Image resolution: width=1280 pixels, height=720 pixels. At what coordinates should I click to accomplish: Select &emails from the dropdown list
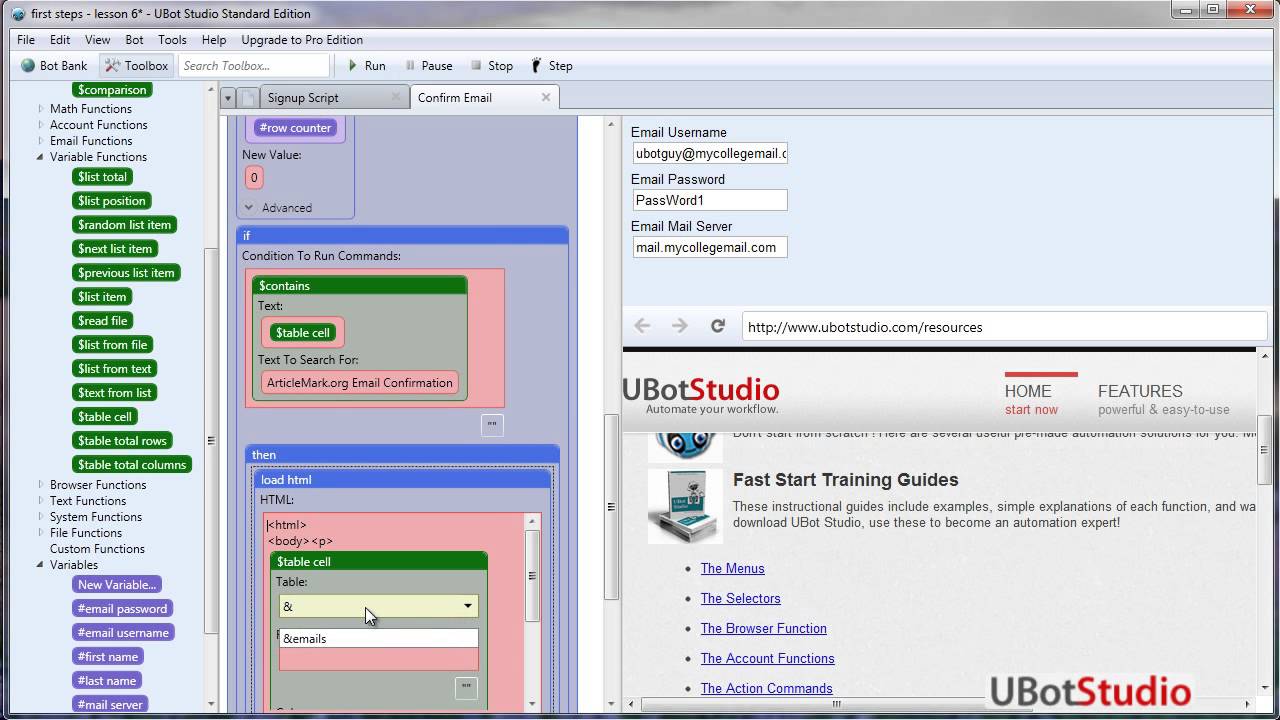[378, 638]
